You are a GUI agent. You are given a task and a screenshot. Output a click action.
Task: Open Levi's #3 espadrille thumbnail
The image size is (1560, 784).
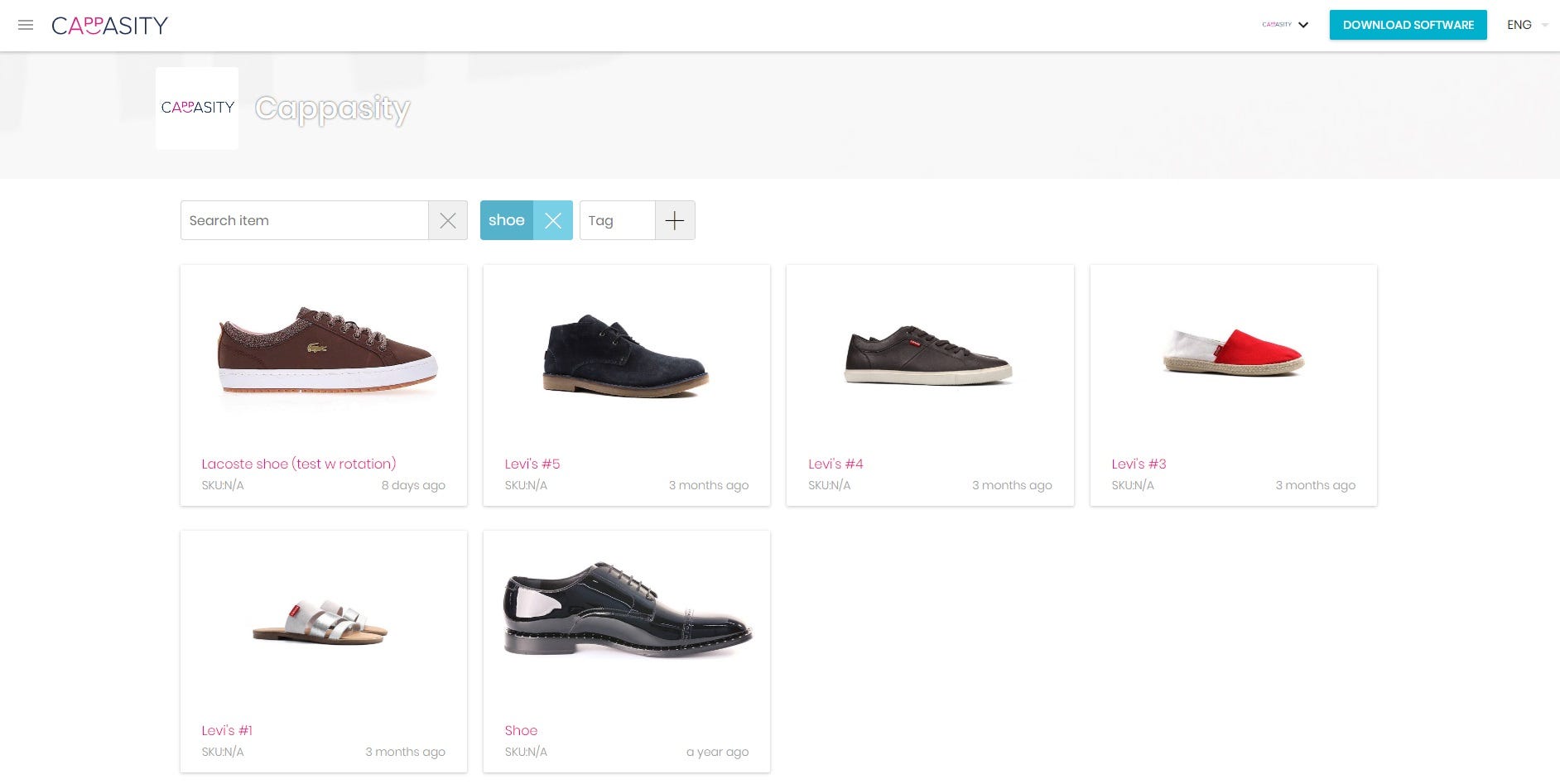[x=1233, y=352]
